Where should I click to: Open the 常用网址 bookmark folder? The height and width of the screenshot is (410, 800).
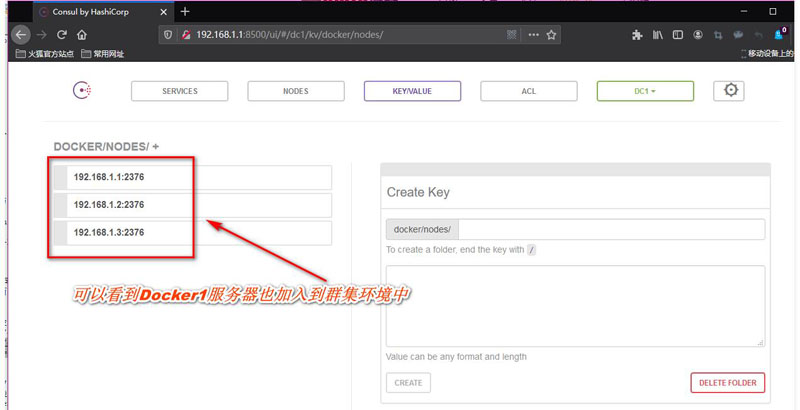(103, 54)
